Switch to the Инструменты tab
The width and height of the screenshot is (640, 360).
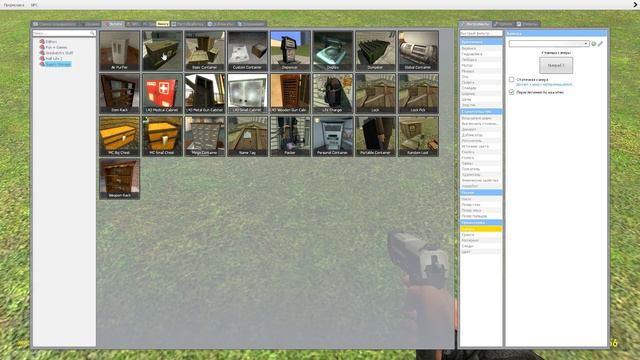[x=475, y=24]
